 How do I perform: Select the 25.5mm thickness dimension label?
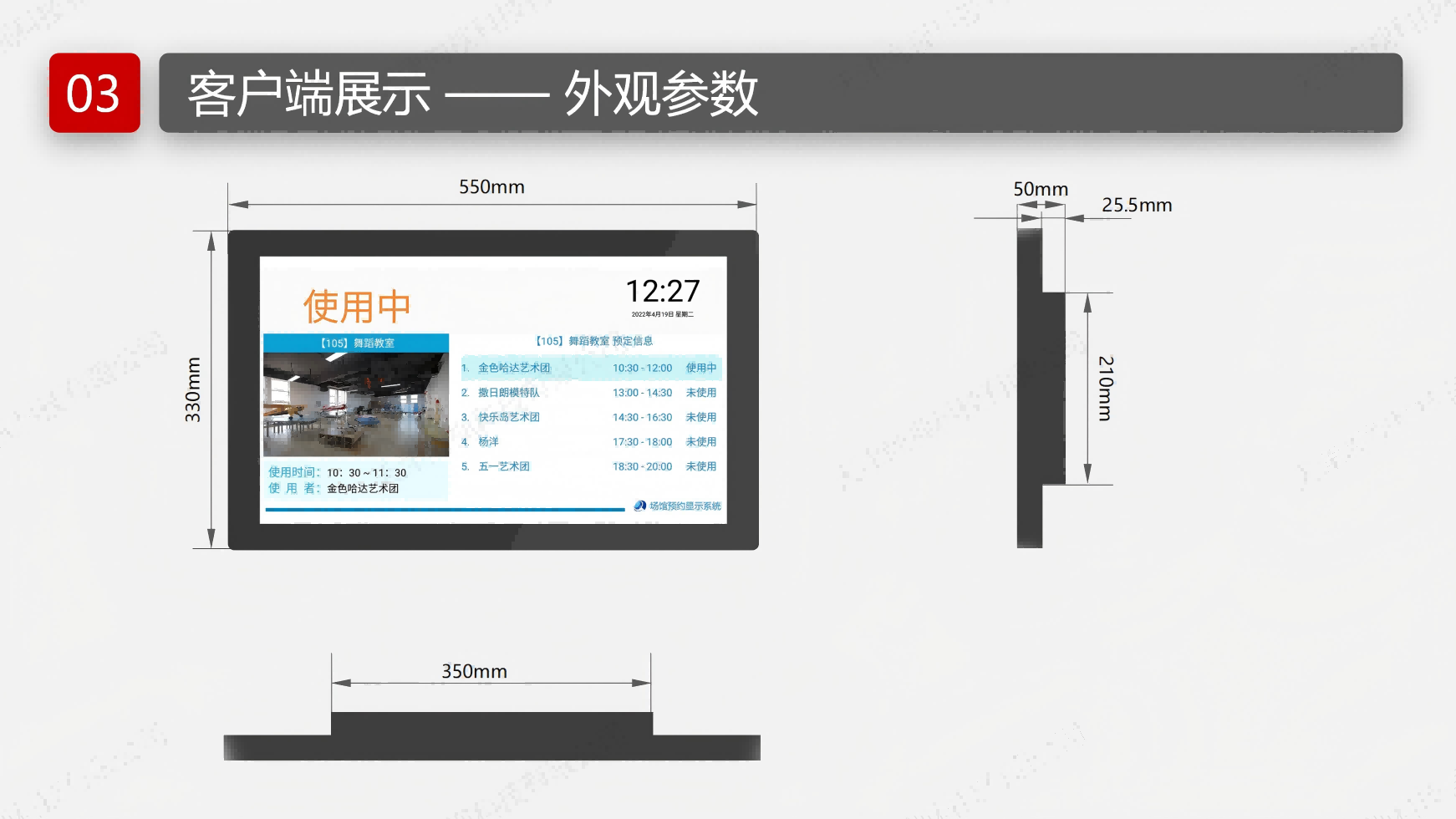(x=1136, y=206)
